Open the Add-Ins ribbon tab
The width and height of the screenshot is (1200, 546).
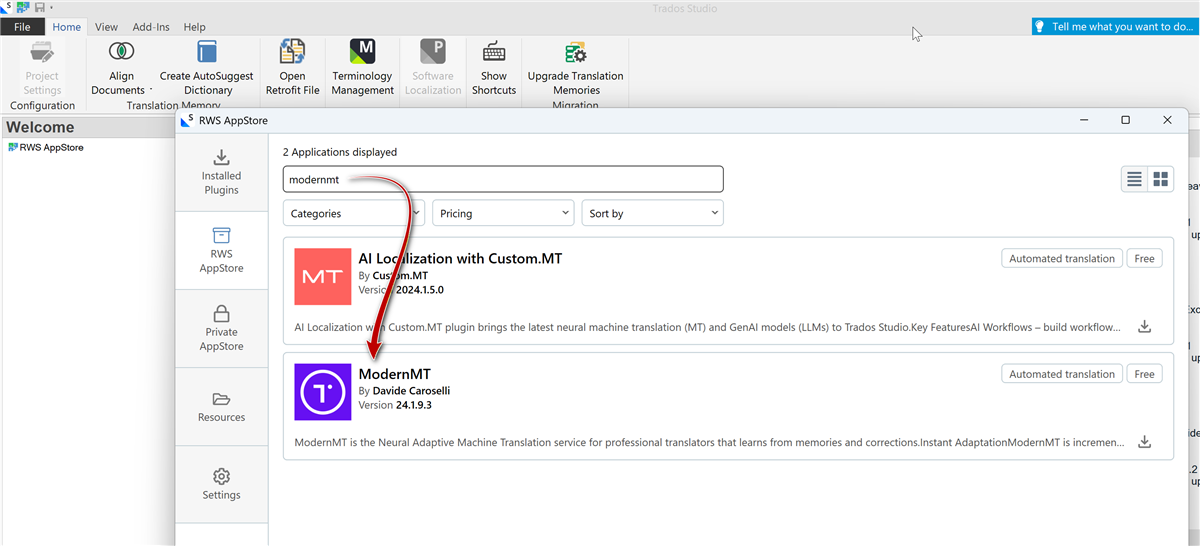pyautogui.click(x=152, y=27)
